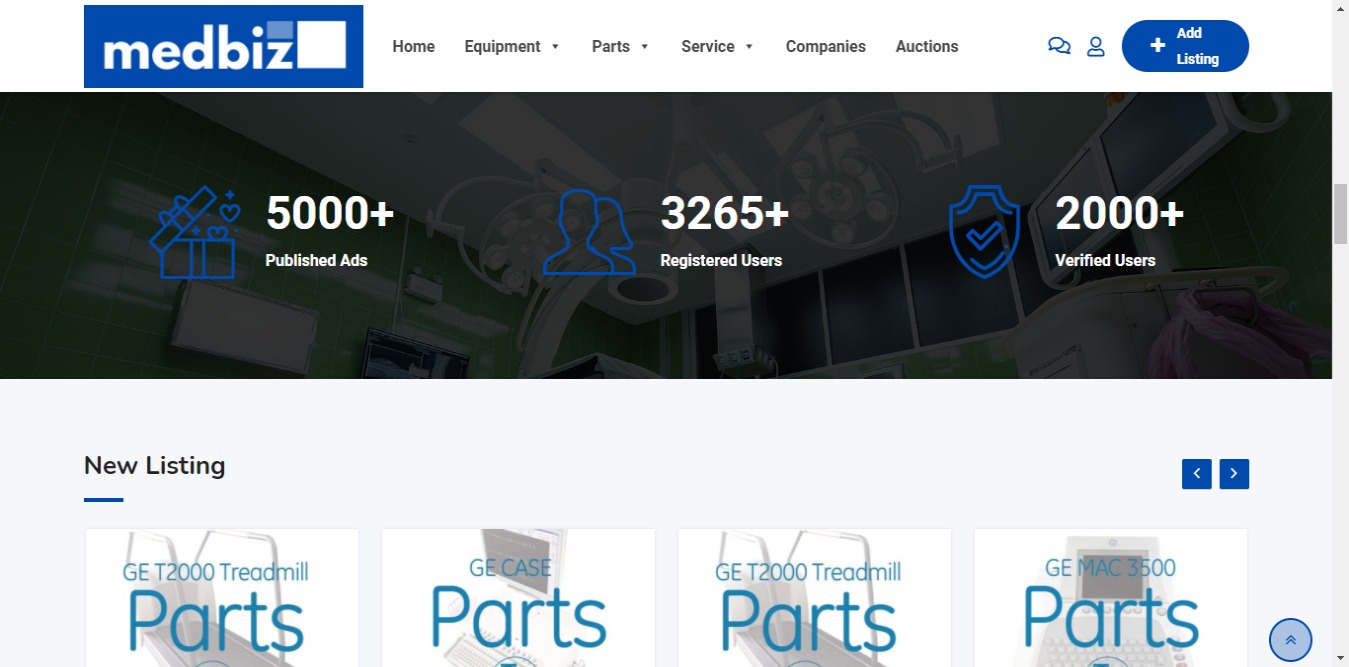1349x667 pixels.
Task: Go to previous New Listing slide
Action: [1196, 474]
